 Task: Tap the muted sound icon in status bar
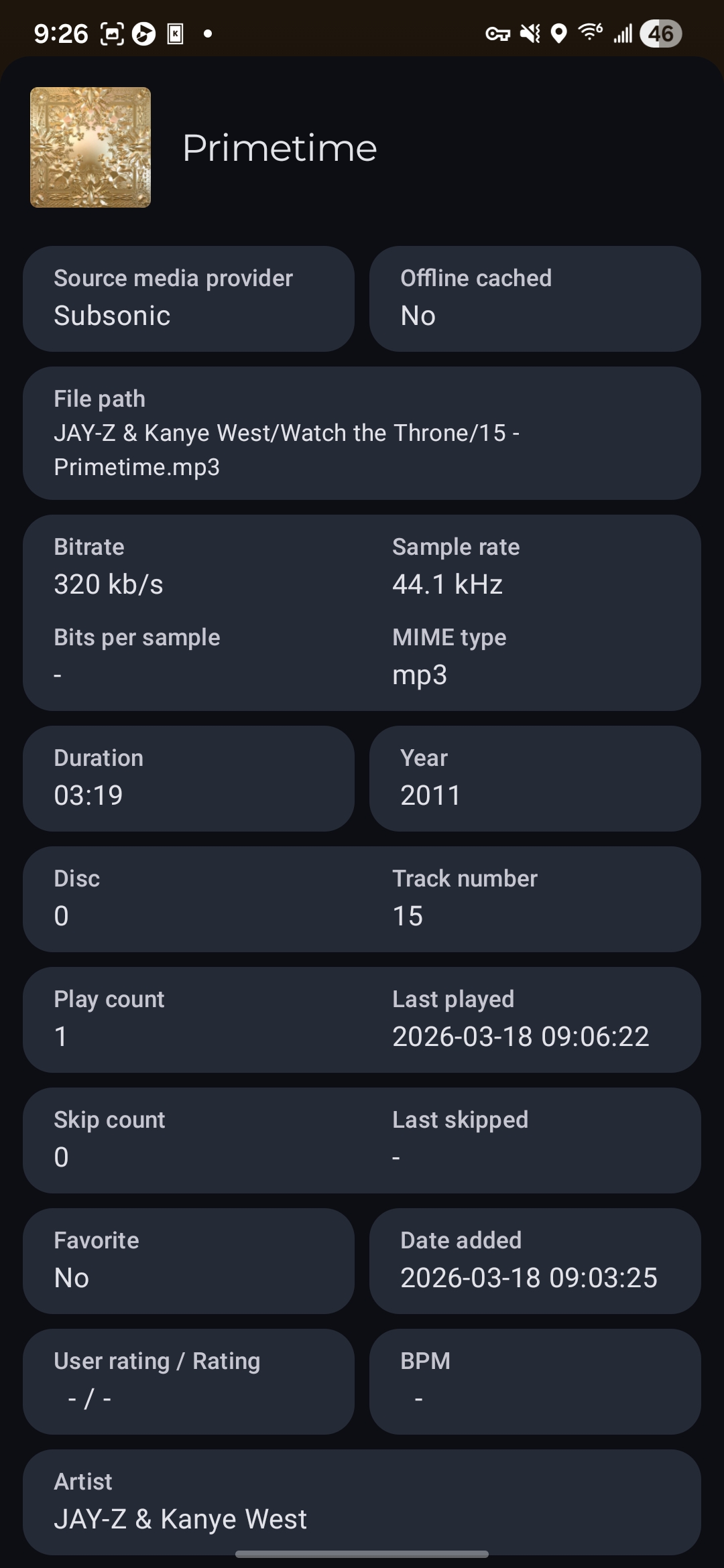[x=530, y=34]
